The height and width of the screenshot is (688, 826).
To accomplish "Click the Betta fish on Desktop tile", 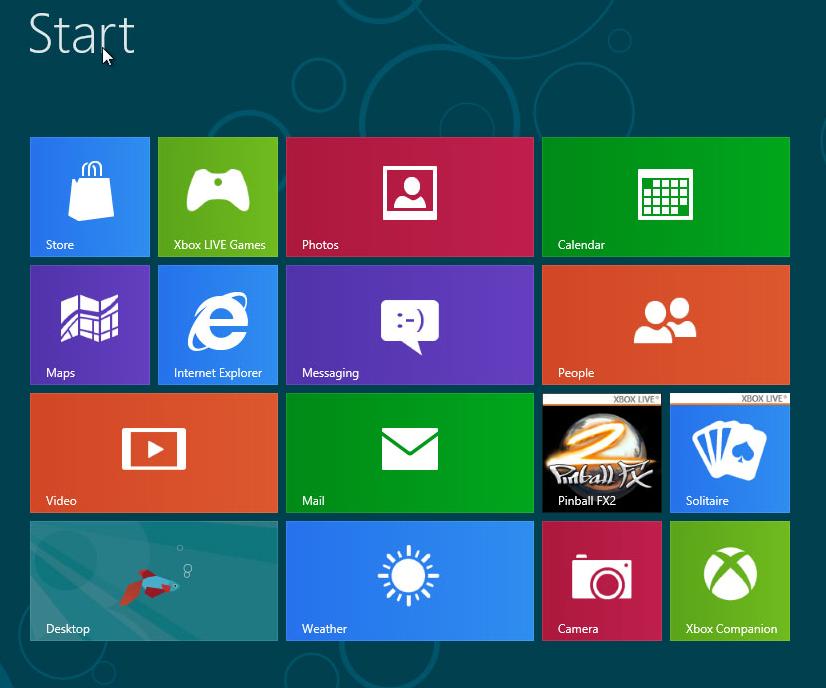I will pyautogui.click(x=147, y=587).
